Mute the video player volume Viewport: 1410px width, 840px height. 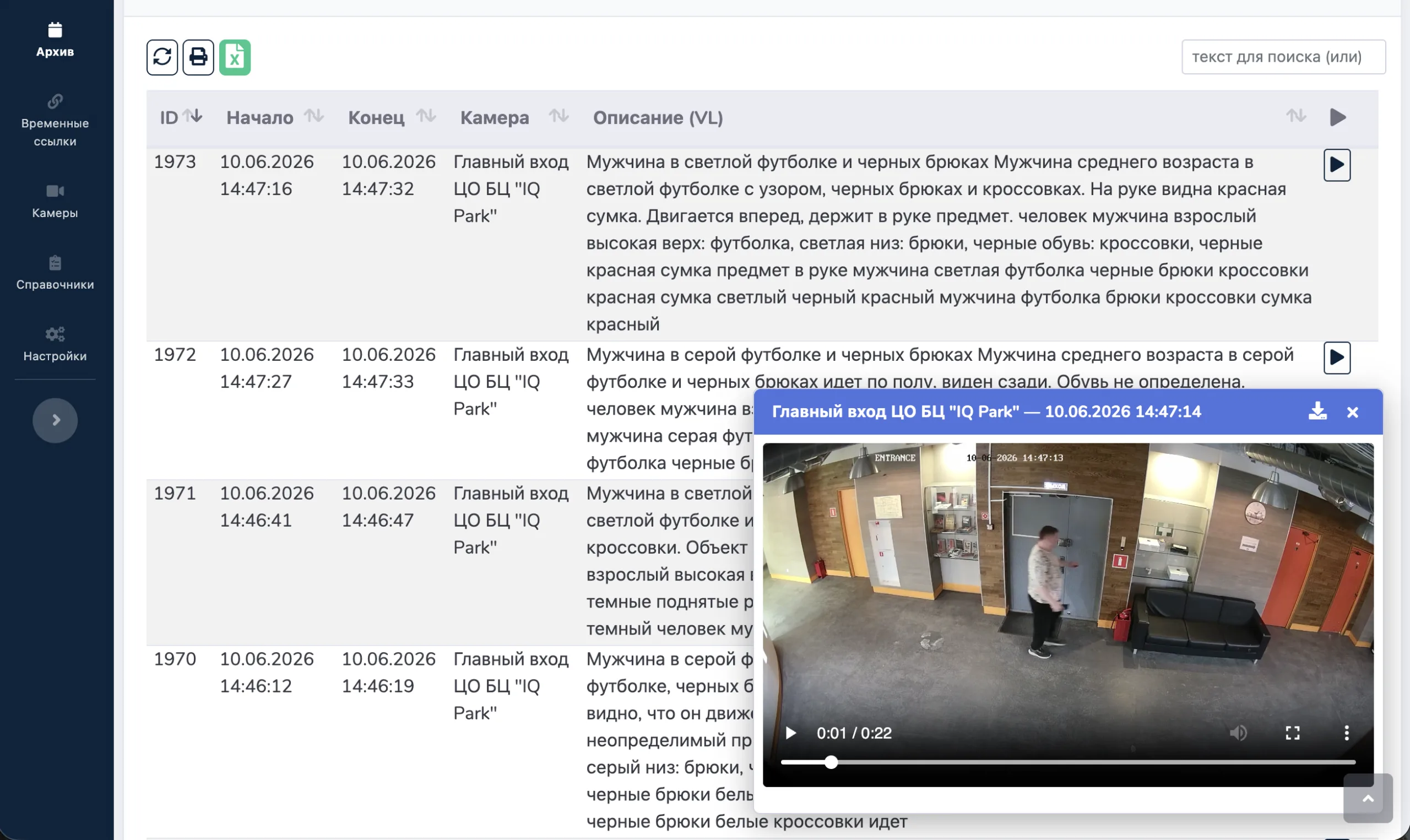pyautogui.click(x=1238, y=733)
